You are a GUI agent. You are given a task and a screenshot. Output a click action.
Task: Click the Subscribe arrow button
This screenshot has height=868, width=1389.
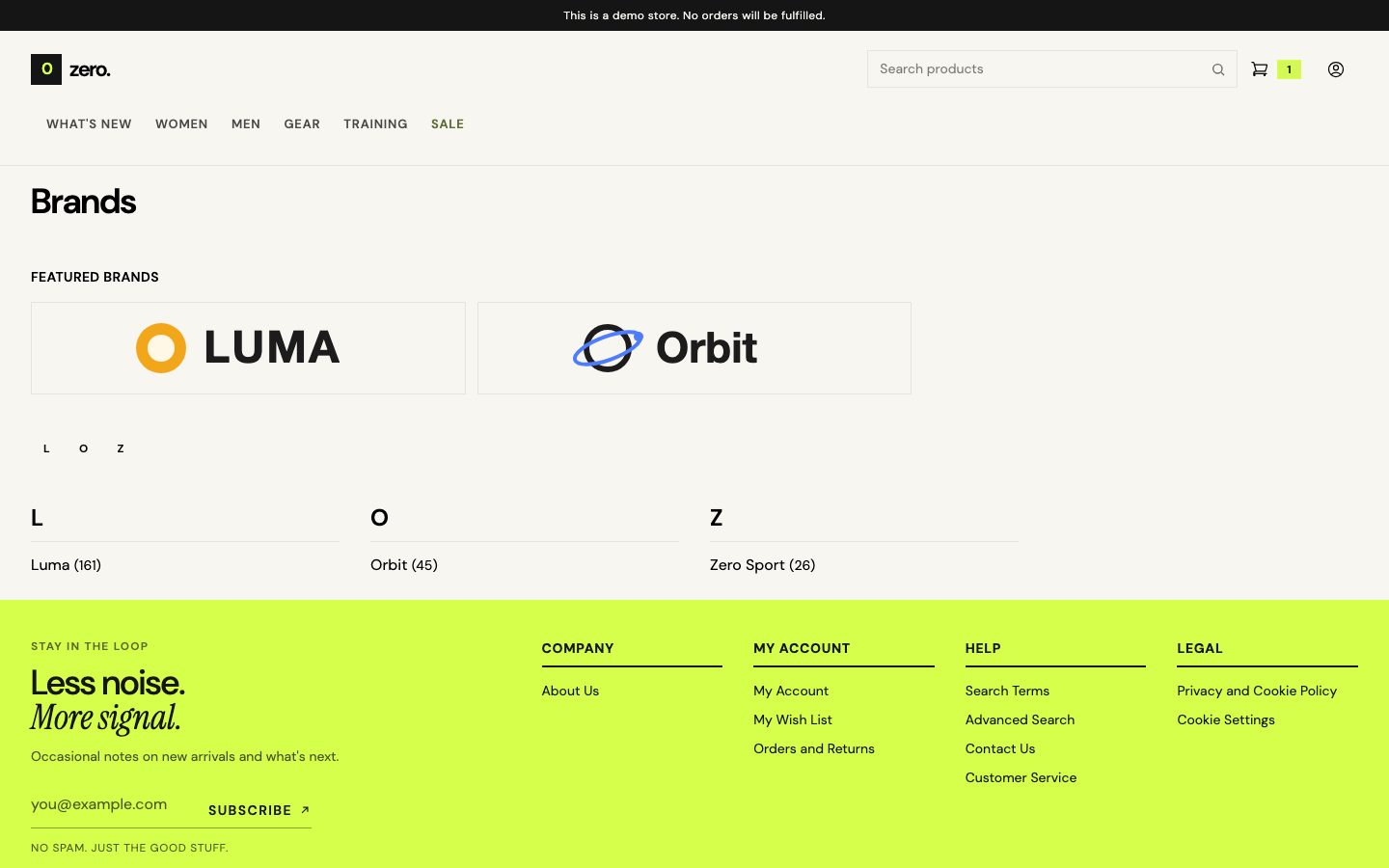[x=259, y=810]
